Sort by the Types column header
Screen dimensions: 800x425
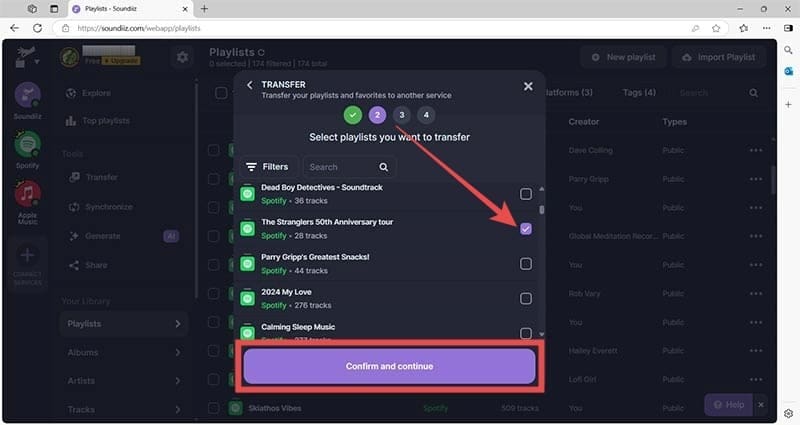pos(674,122)
